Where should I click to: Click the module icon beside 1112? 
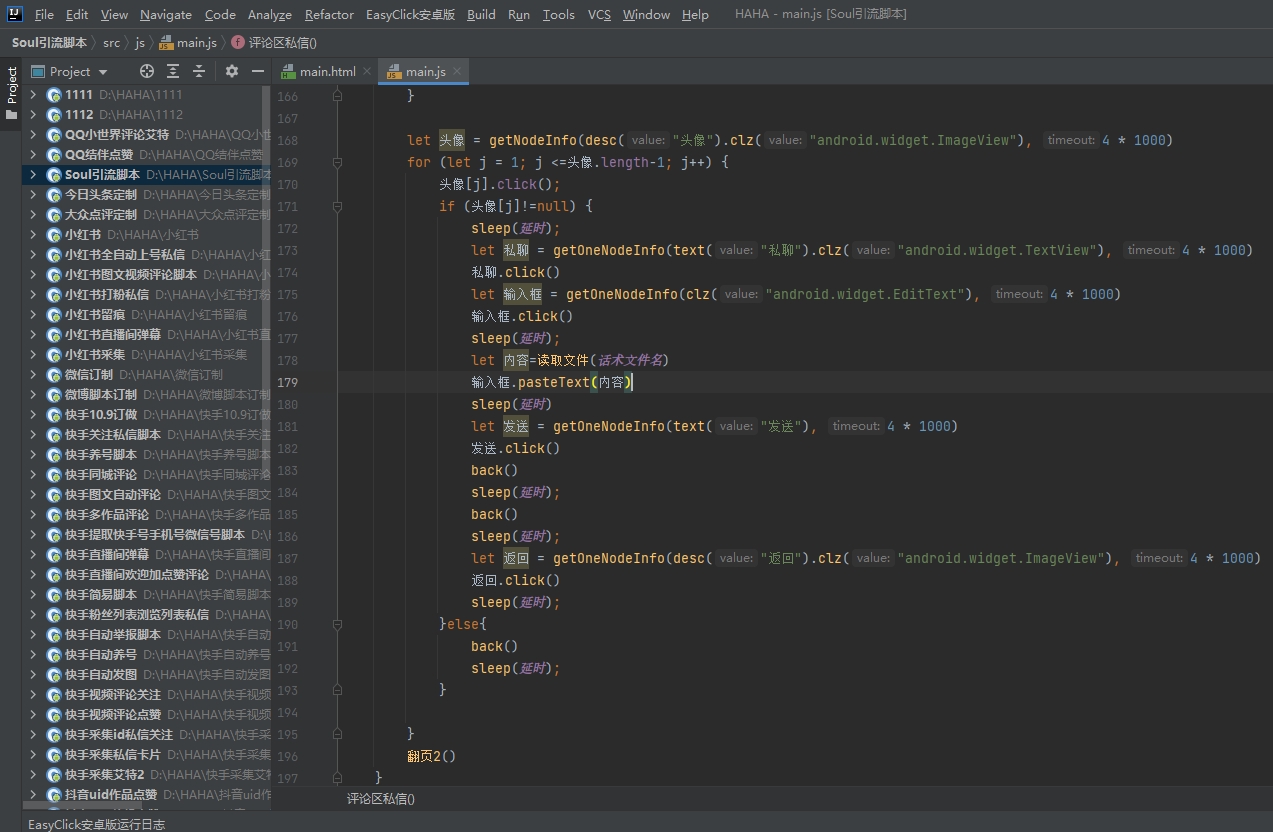coord(54,115)
